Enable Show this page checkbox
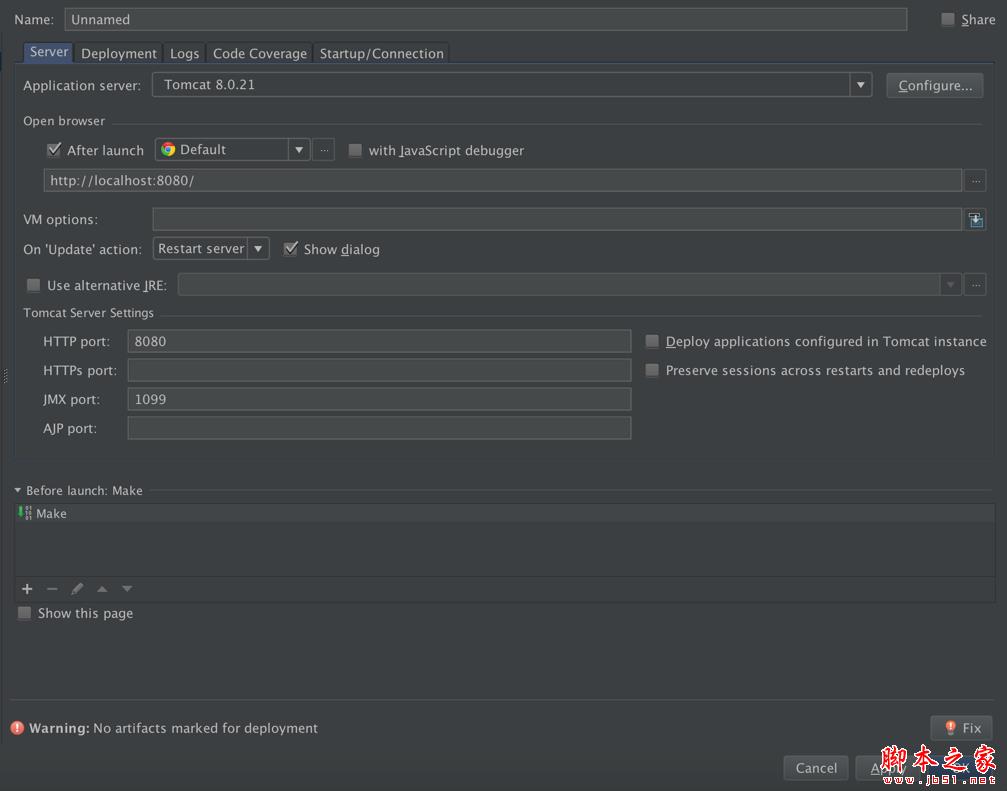This screenshot has width=1007, height=791. coord(24,613)
